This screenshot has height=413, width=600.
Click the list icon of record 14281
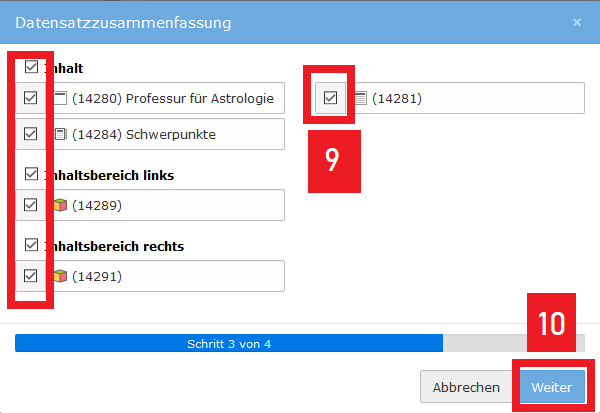pos(361,98)
